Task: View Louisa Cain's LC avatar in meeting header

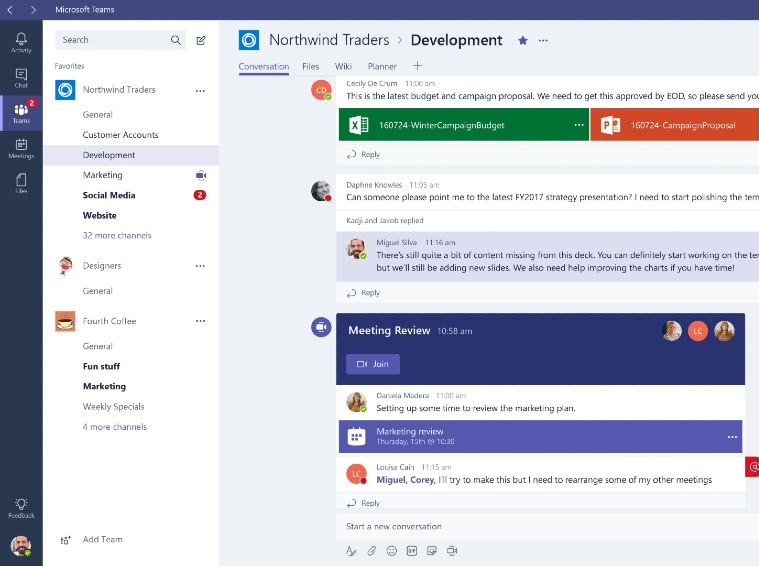Action: (x=698, y=331)
